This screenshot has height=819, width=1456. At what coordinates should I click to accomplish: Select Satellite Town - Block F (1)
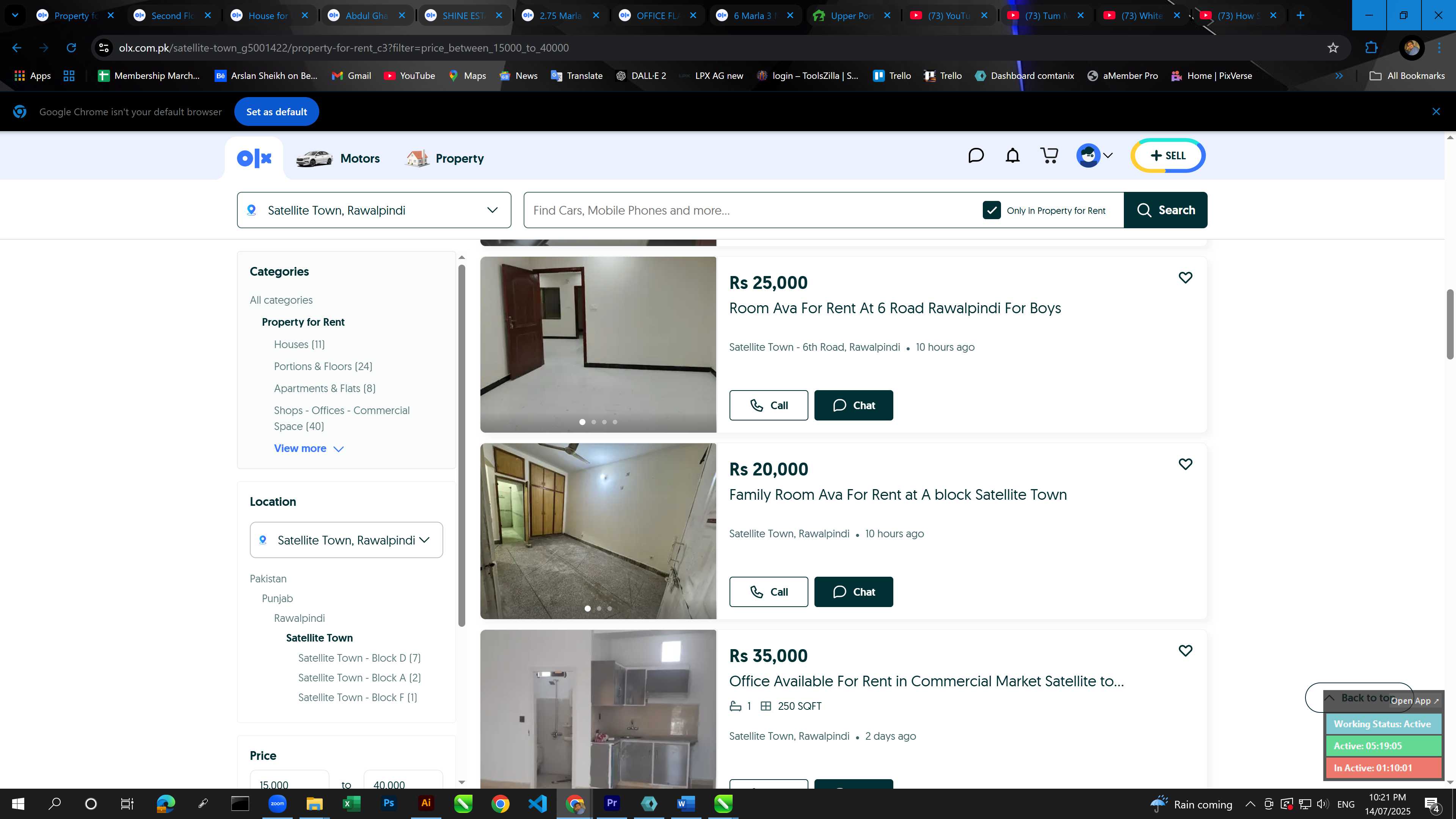coord(357,698)
